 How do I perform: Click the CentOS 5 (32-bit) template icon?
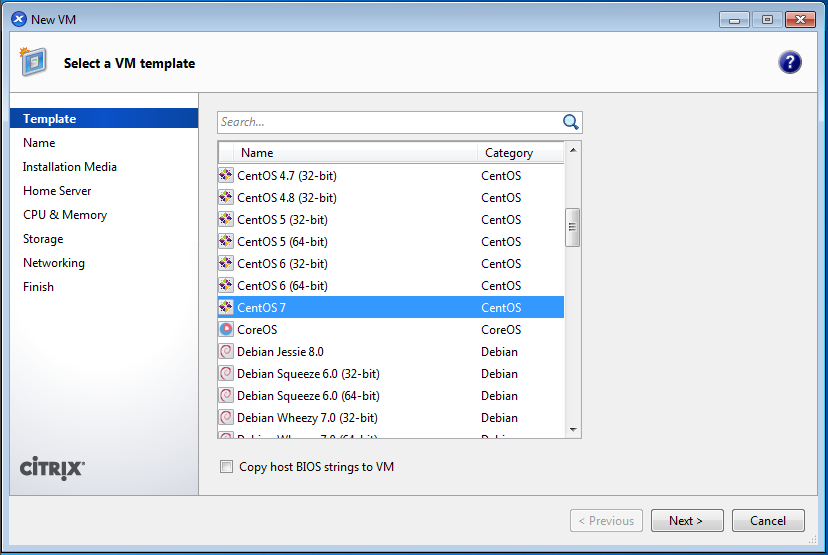226,220
